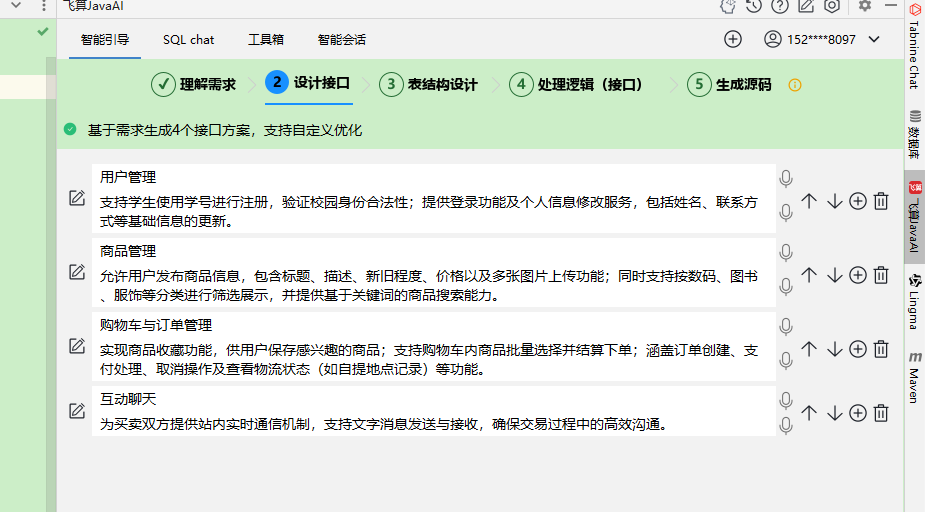Open the Tabnine Chat side panel
925x512 pixels.
pos(914,47)
